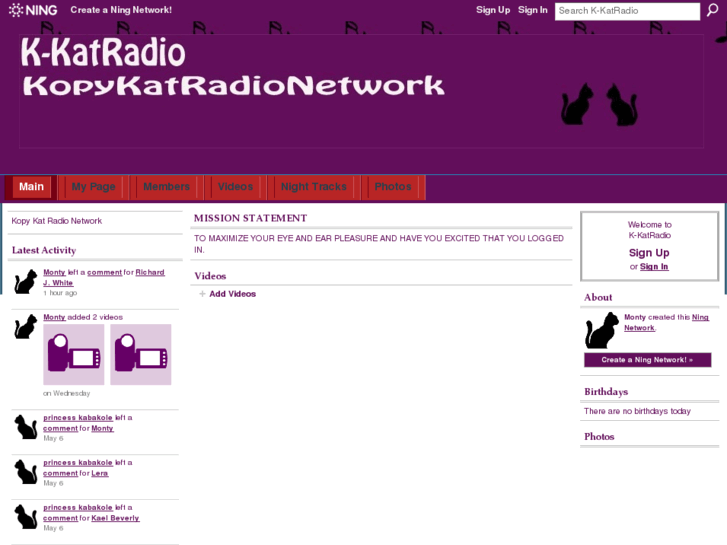The image size is (727, 545).
Task: Open Richard J. White profile link
Action: pyautogui.click(x=104, y=277)
